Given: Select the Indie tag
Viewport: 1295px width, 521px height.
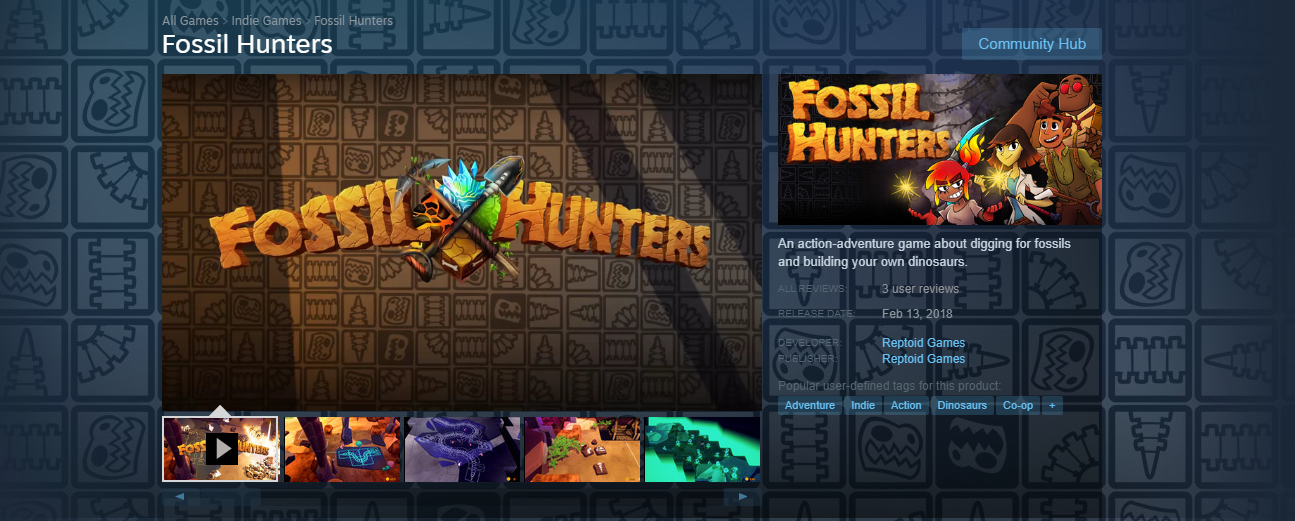Looking at the screenshot, I should (x=863, y=405).
